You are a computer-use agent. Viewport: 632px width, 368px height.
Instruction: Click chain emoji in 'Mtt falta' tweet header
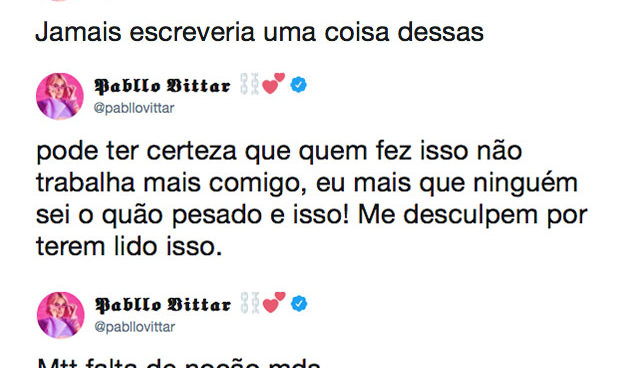tap(249, 303)
